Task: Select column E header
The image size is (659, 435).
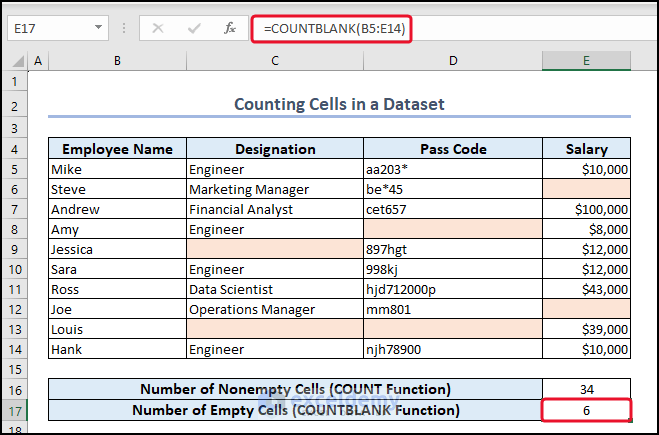Action: [586, 62]
